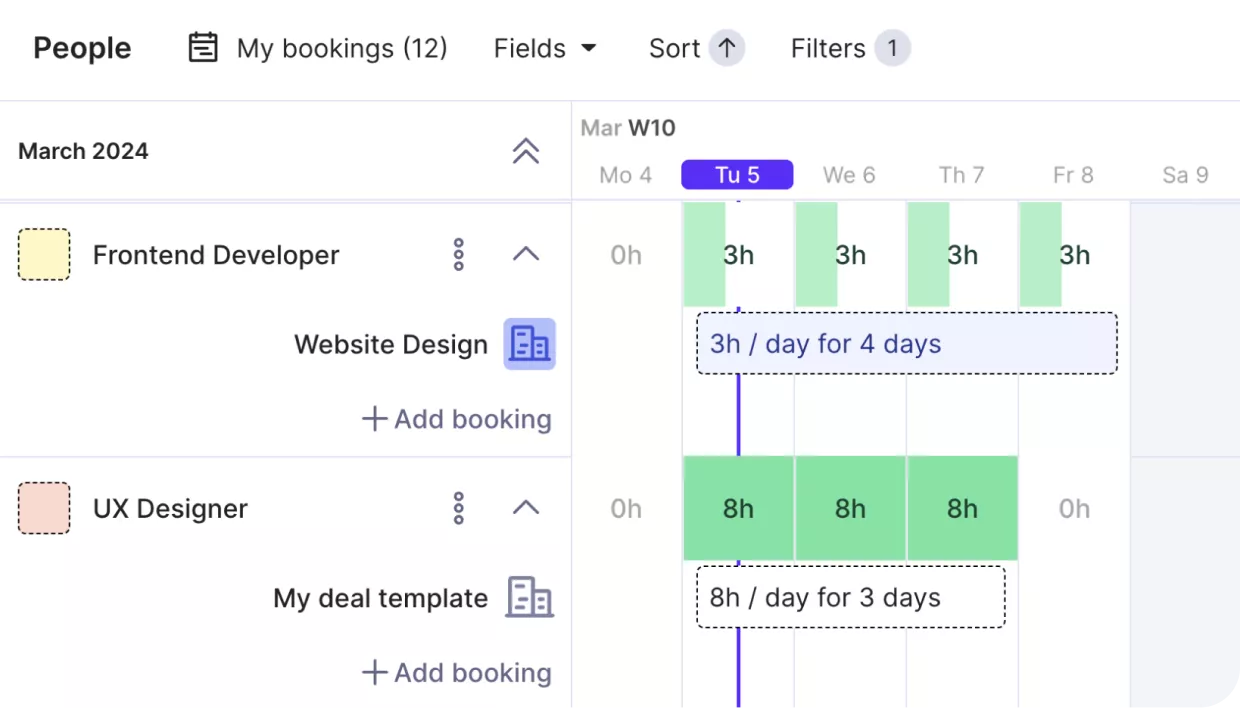The height and width of the screenshot is (708, 1240).
Task: Click Frontend Developer 0h cell on Monday
Action: [626, 255]
